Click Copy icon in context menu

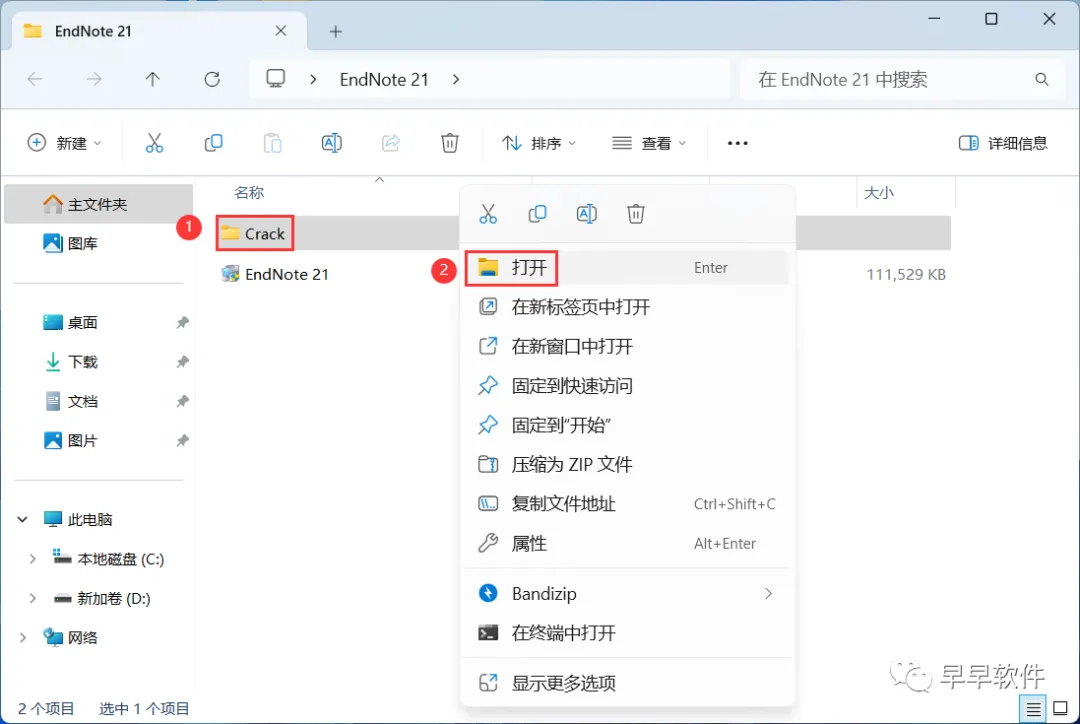coord(537,214)
